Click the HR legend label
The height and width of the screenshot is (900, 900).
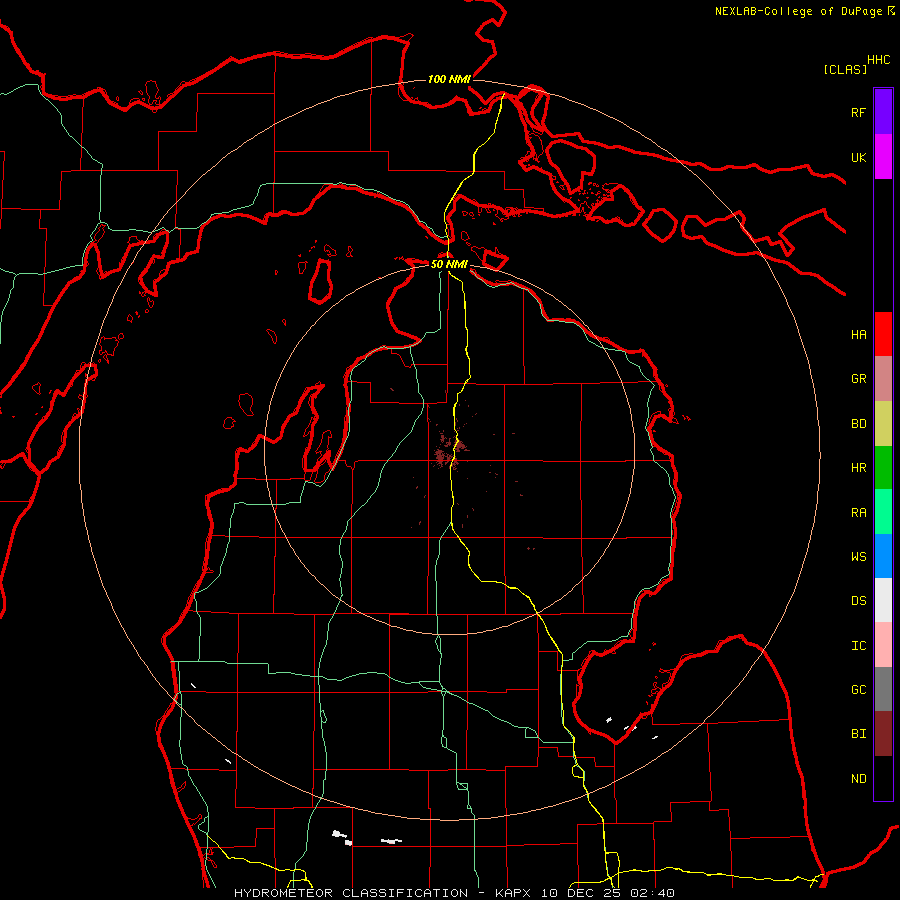(x=858, y=468)
